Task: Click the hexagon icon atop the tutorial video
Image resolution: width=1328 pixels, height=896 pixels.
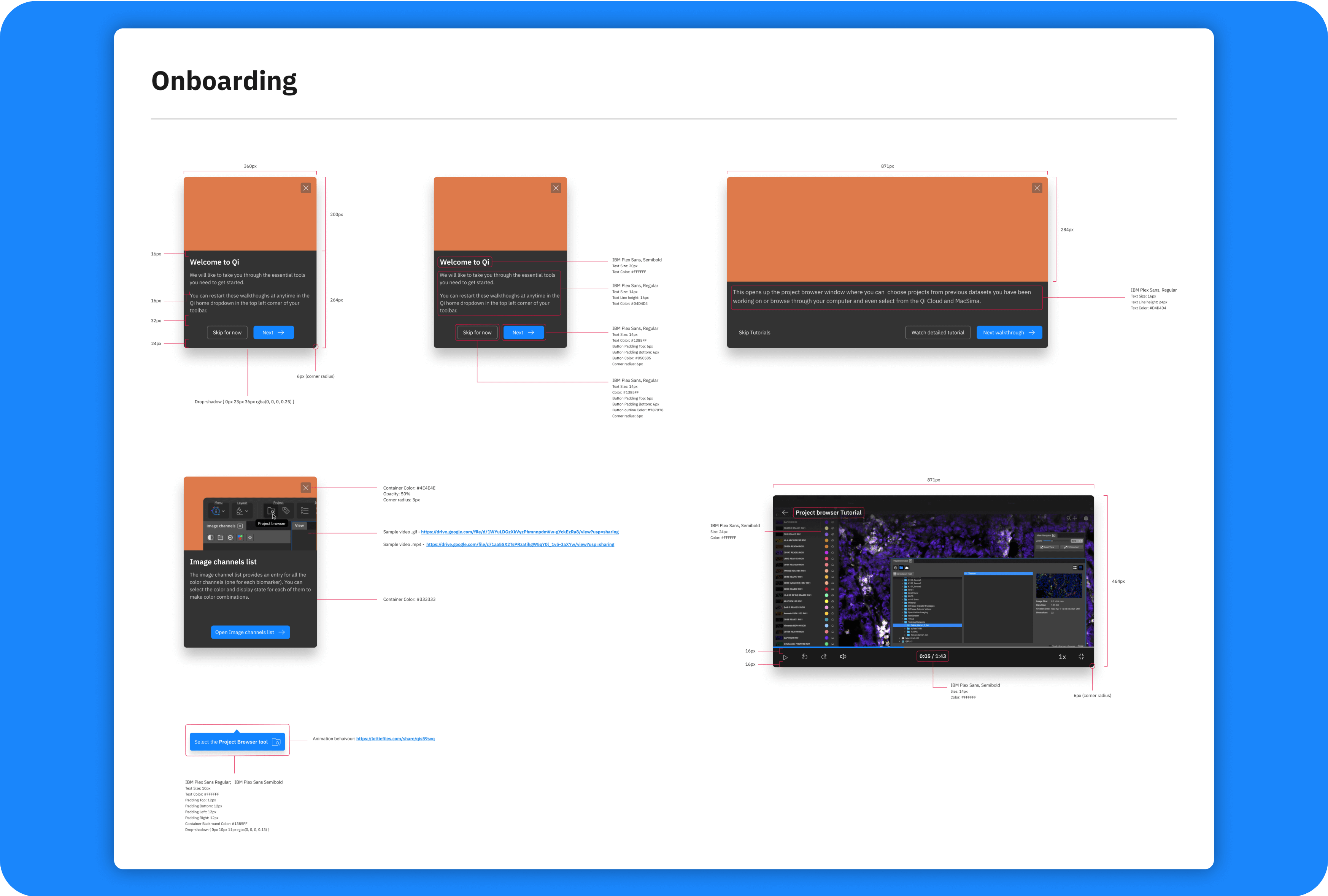Action: (x=1086, y=519)
